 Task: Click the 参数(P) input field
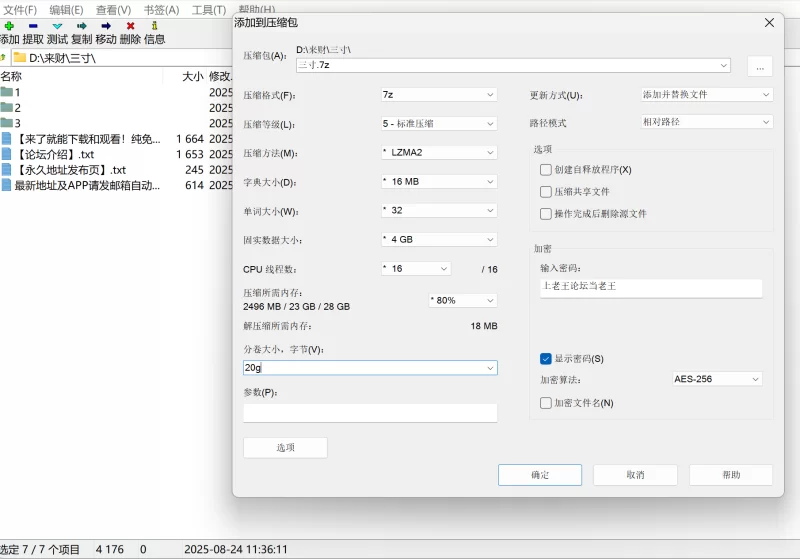pos(370,413)
